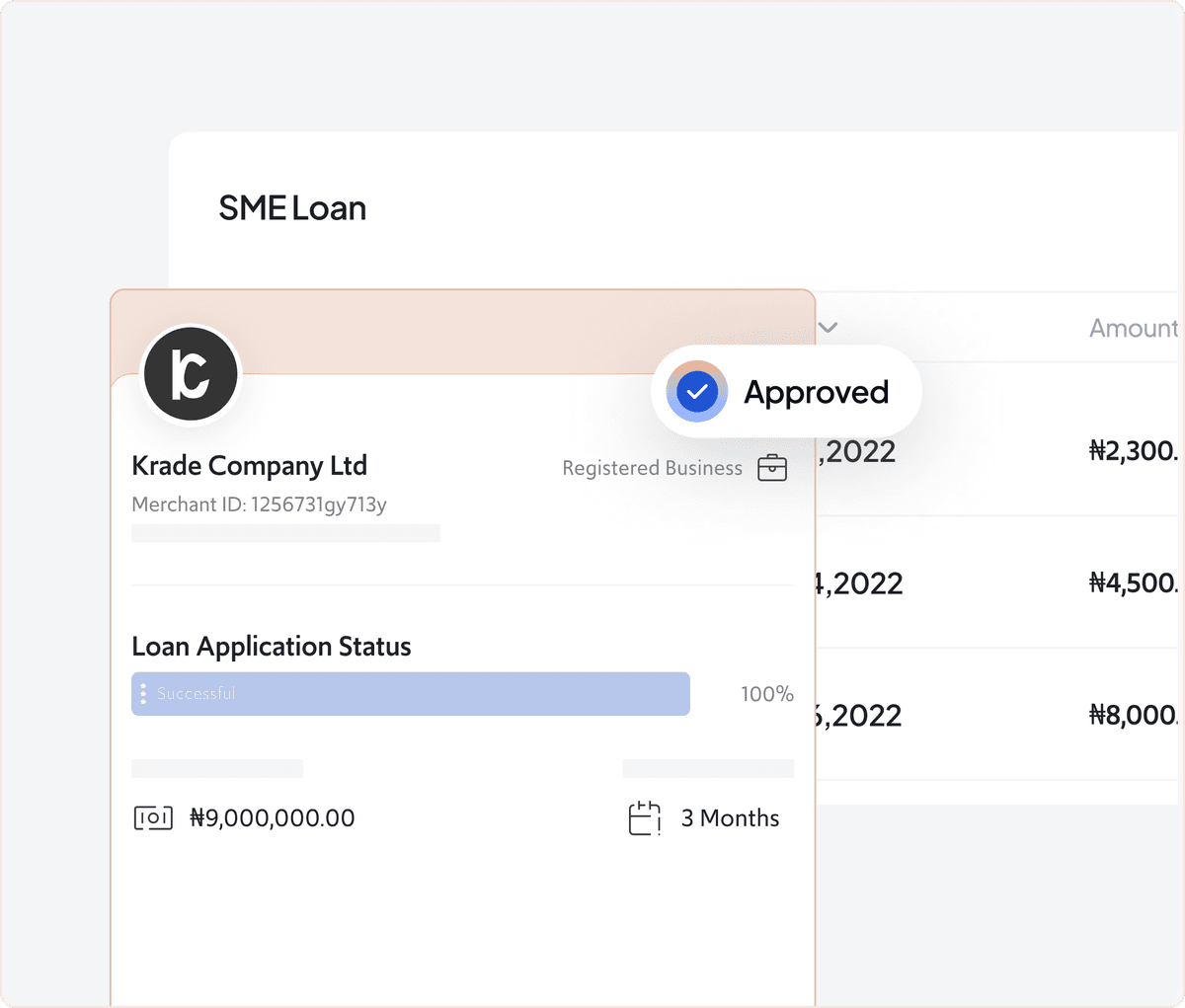The image size is (1185, 1008).
Task: Click the briefcase Registered Business icon
Action: click(772, 468)
